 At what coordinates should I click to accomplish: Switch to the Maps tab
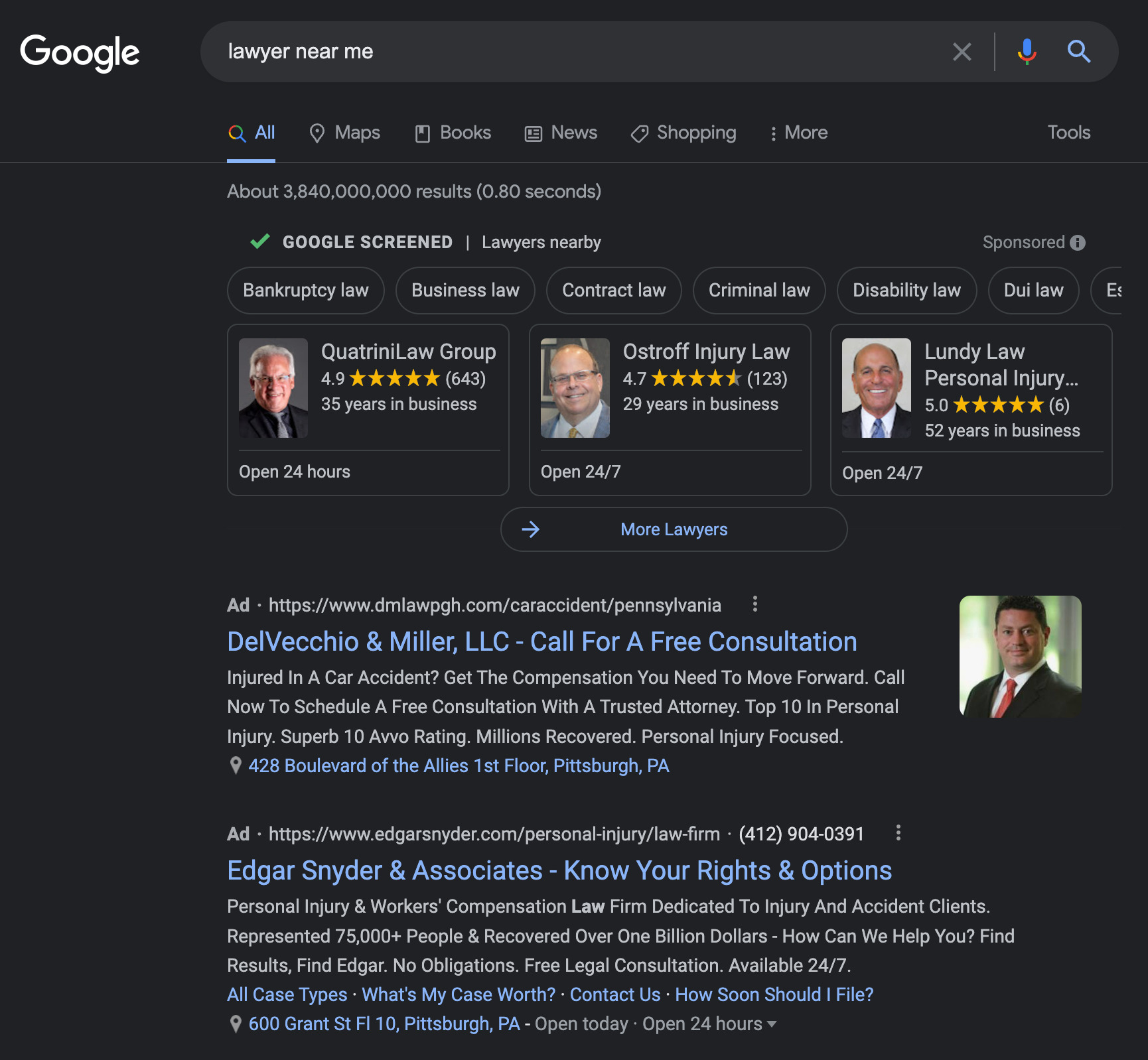[343, 133]
